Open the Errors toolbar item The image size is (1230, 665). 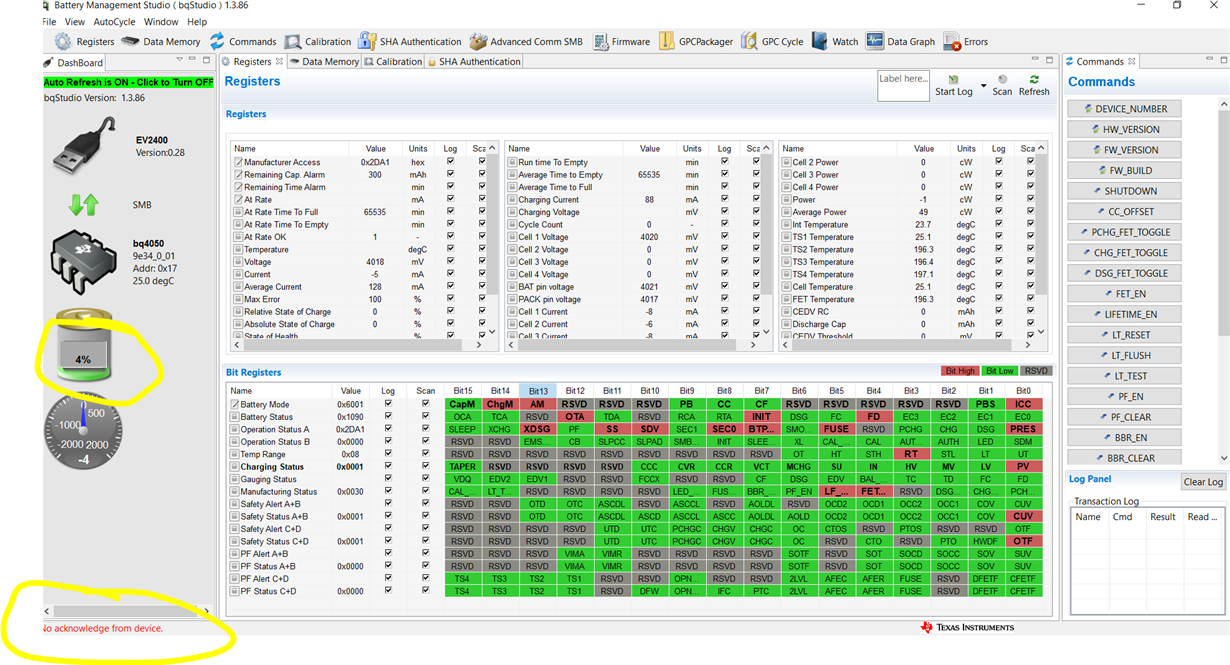(x=965, y=42)
